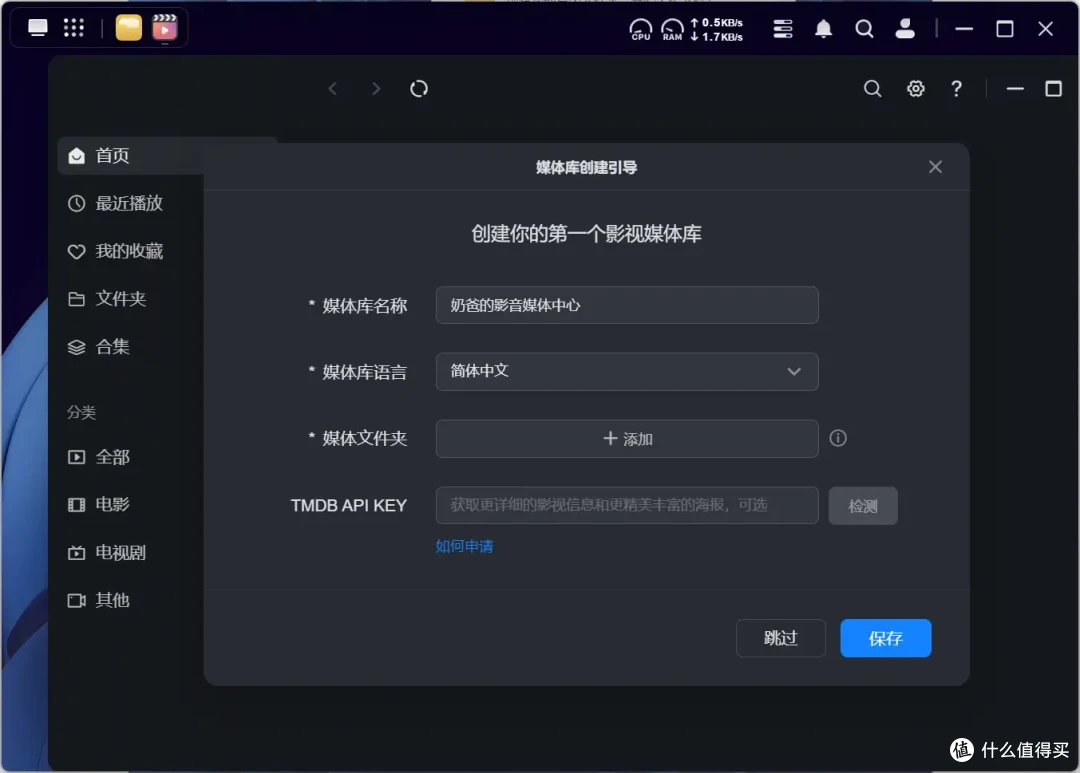Search inside the media app
Screen dimensions: 1080x773
873,89
